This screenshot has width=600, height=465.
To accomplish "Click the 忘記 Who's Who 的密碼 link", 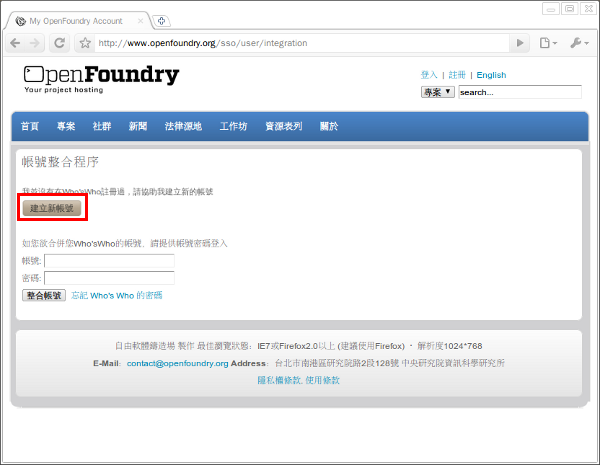I will pos(117,295).
